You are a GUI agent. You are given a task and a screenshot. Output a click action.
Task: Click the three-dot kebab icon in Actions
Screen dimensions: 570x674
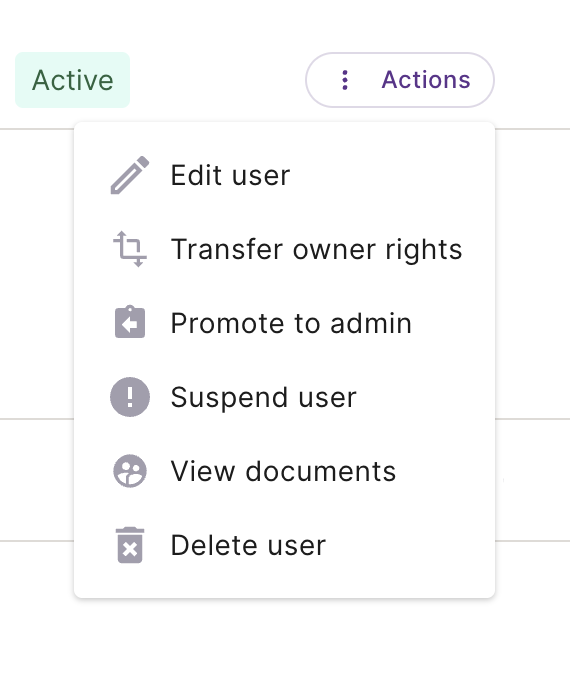345,80
